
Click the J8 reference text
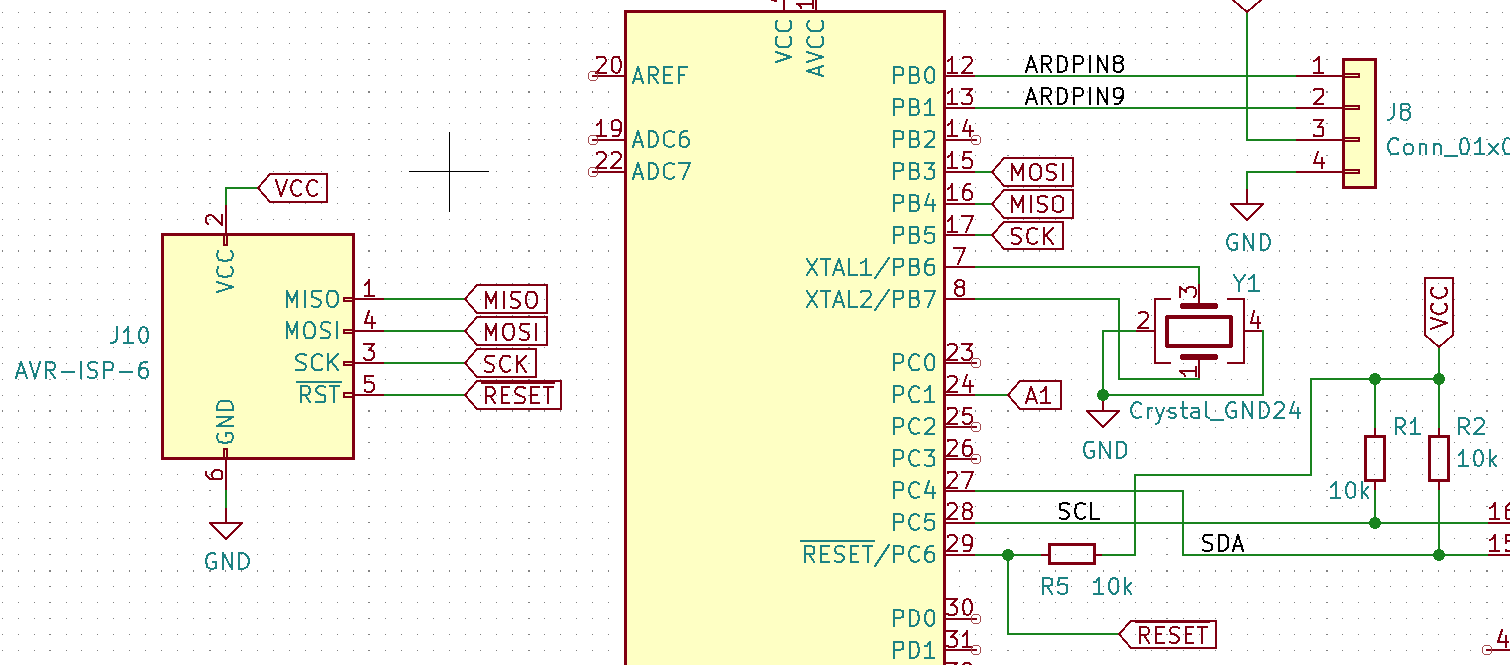(1399, 113)
